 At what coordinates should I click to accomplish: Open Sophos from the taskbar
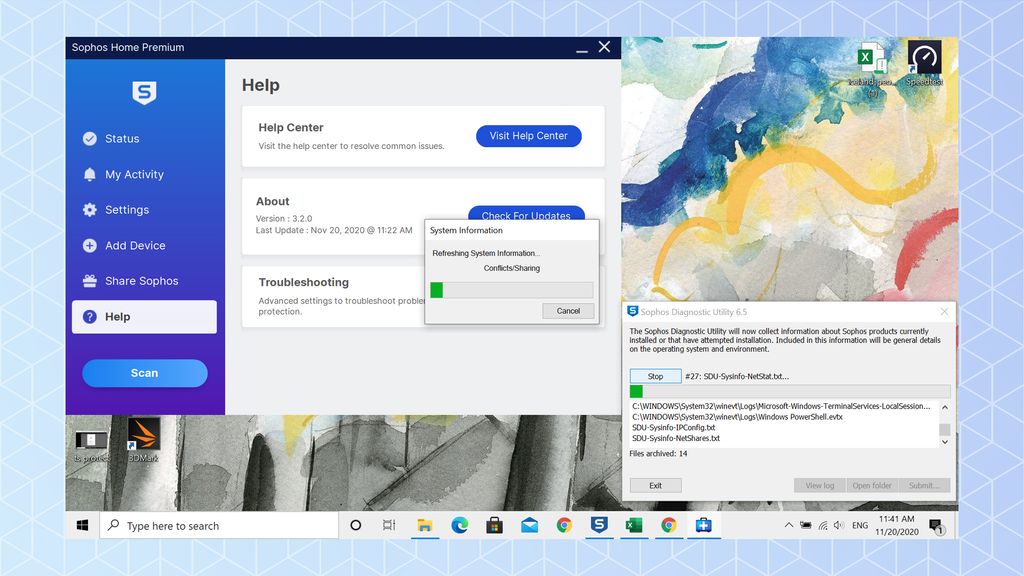tap(598, 524)
